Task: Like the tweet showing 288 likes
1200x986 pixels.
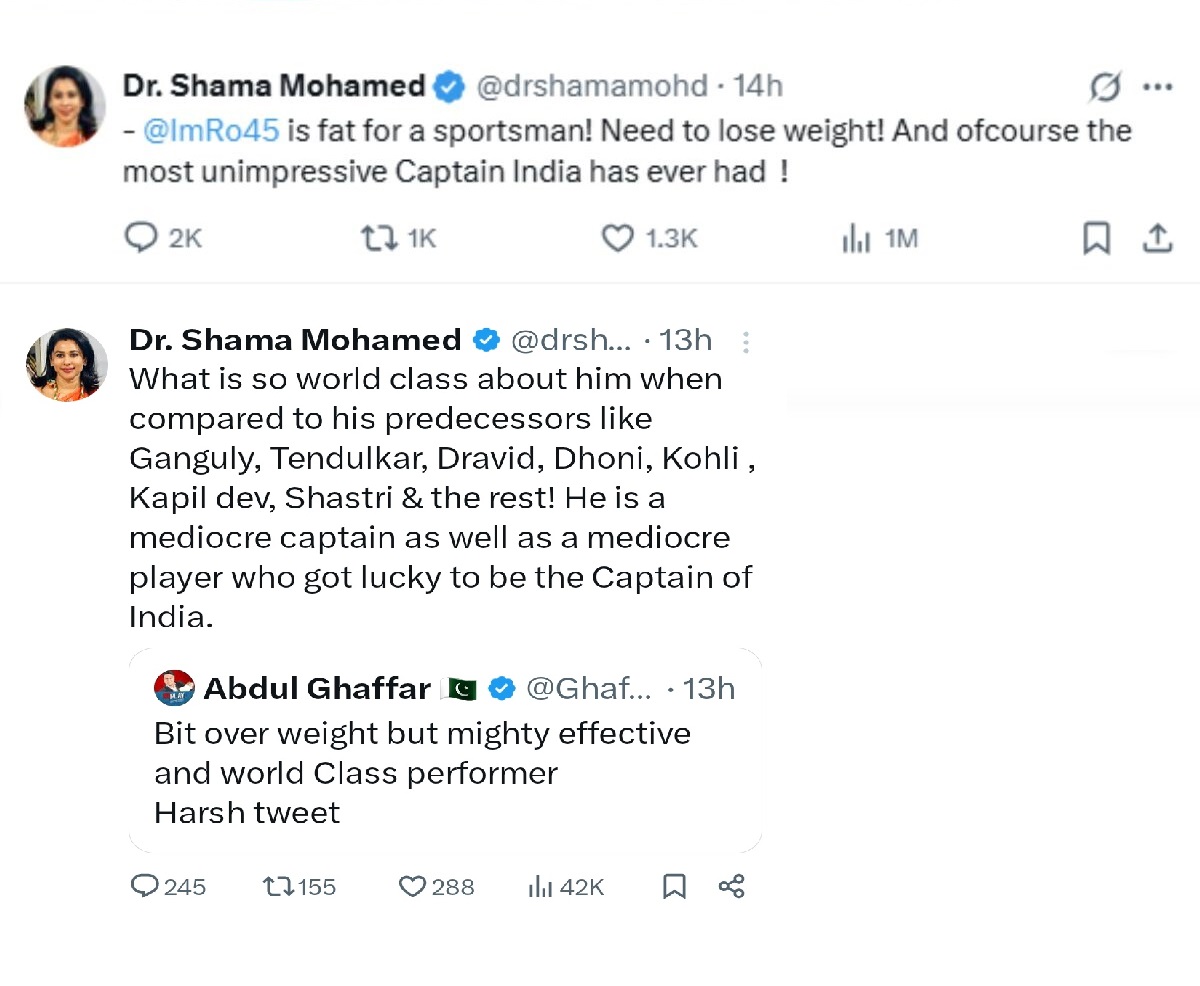Action: pos(412,886)
